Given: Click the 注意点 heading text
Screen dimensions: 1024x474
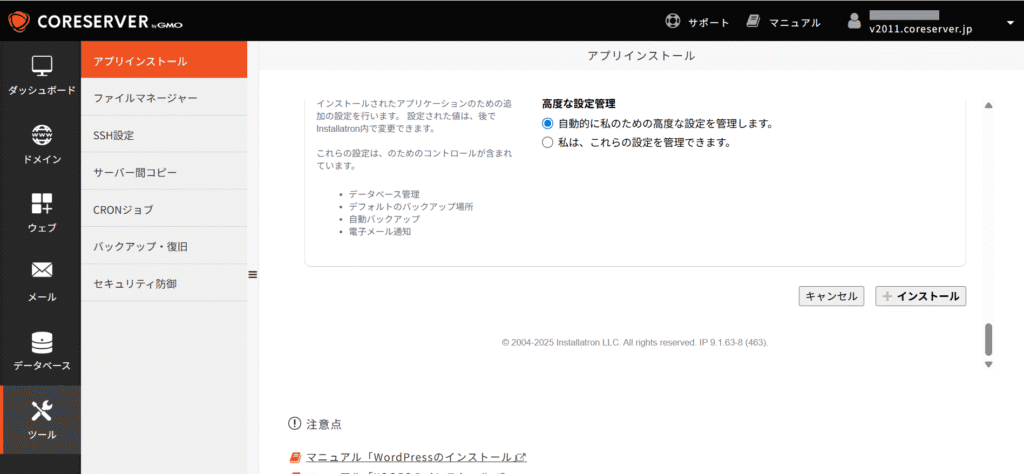Looking at the screenshot, I should click(323, 424).
